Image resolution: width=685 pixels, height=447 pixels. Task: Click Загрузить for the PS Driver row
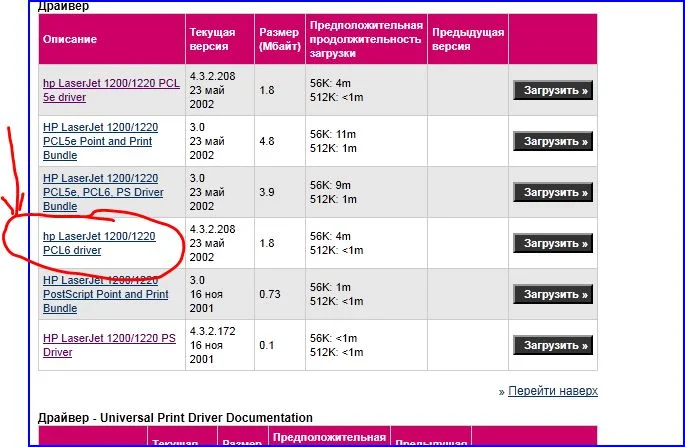click(x=553, y=345)
